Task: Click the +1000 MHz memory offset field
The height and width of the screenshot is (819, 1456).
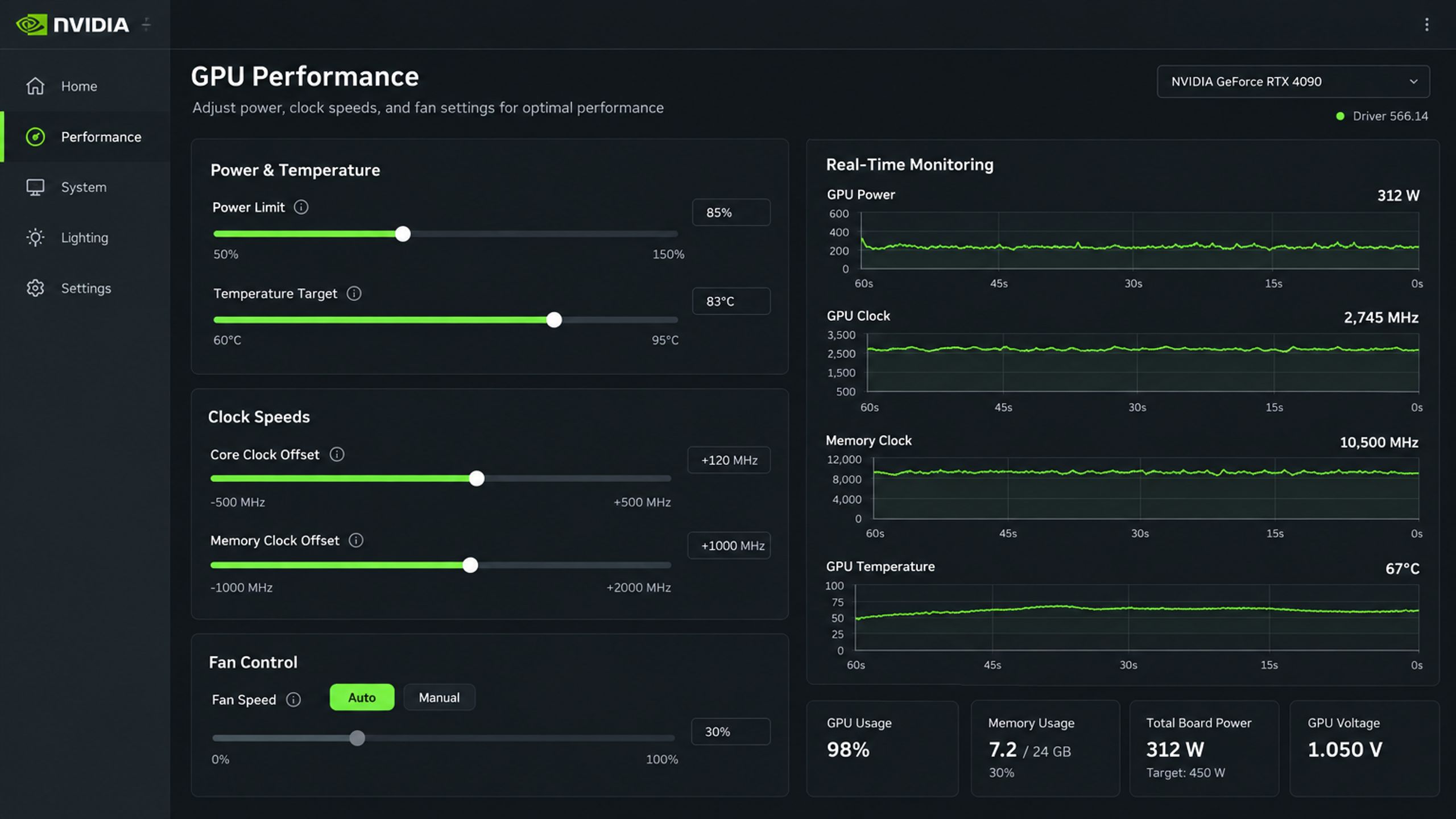Action: click(729, 545)
